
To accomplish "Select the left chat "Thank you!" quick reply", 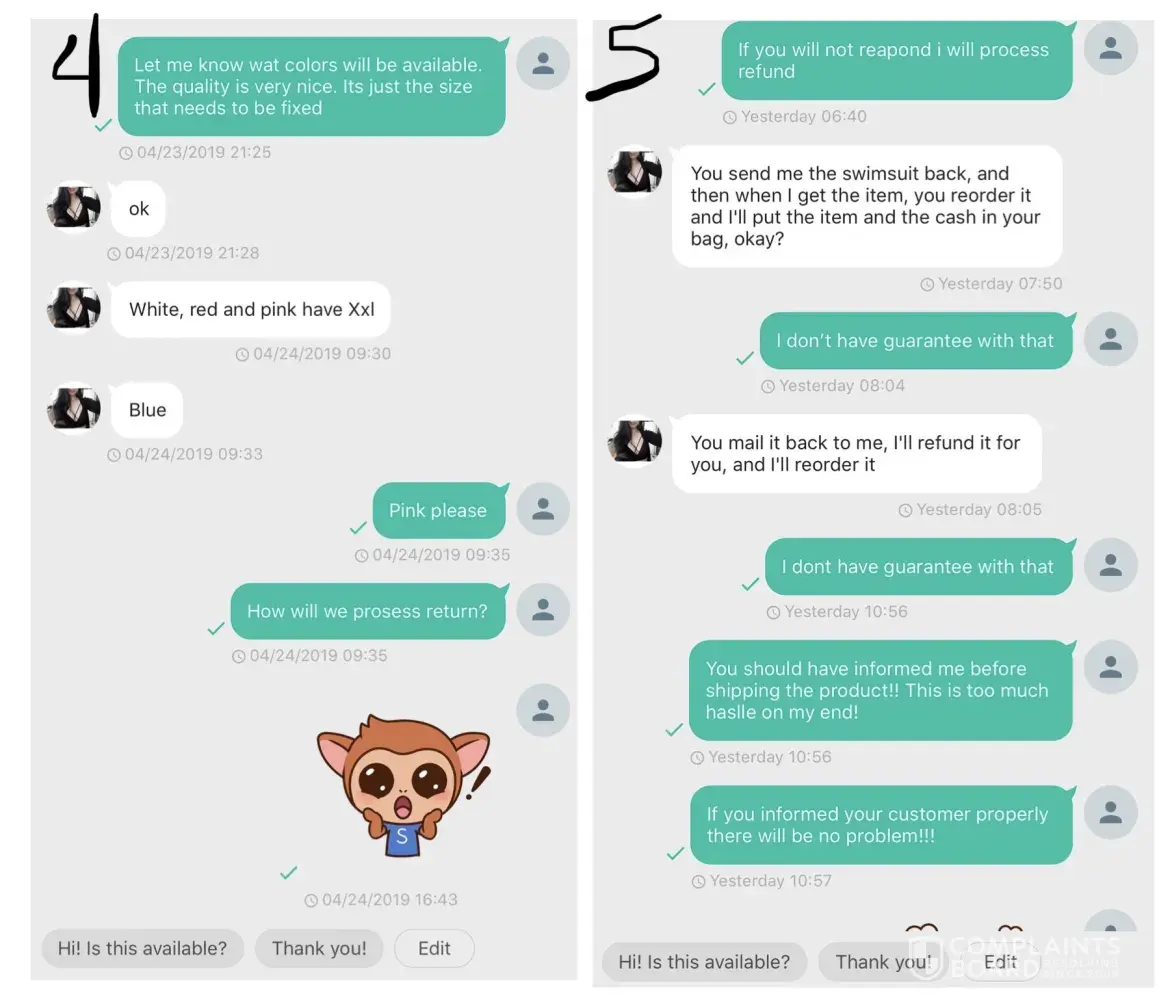I will pos(319,949).
